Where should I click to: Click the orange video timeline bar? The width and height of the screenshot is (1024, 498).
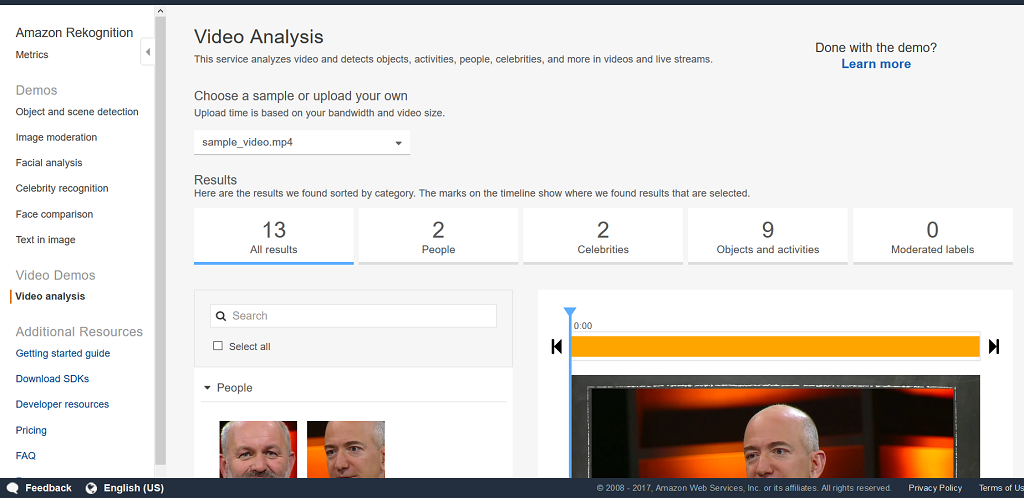tap(775, 347)
